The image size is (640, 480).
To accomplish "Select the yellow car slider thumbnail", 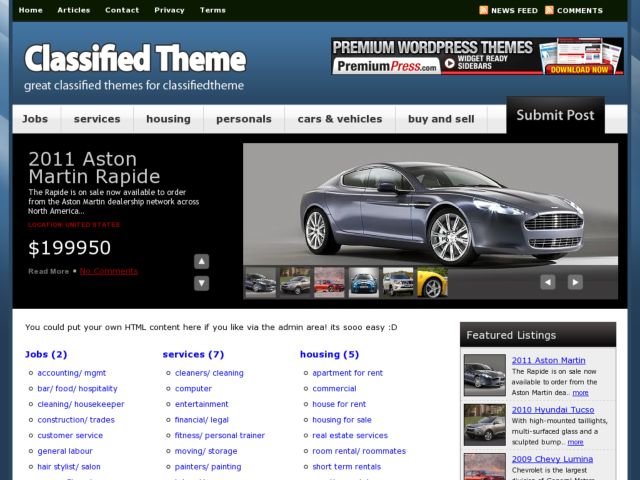I will tap(432, 282).
